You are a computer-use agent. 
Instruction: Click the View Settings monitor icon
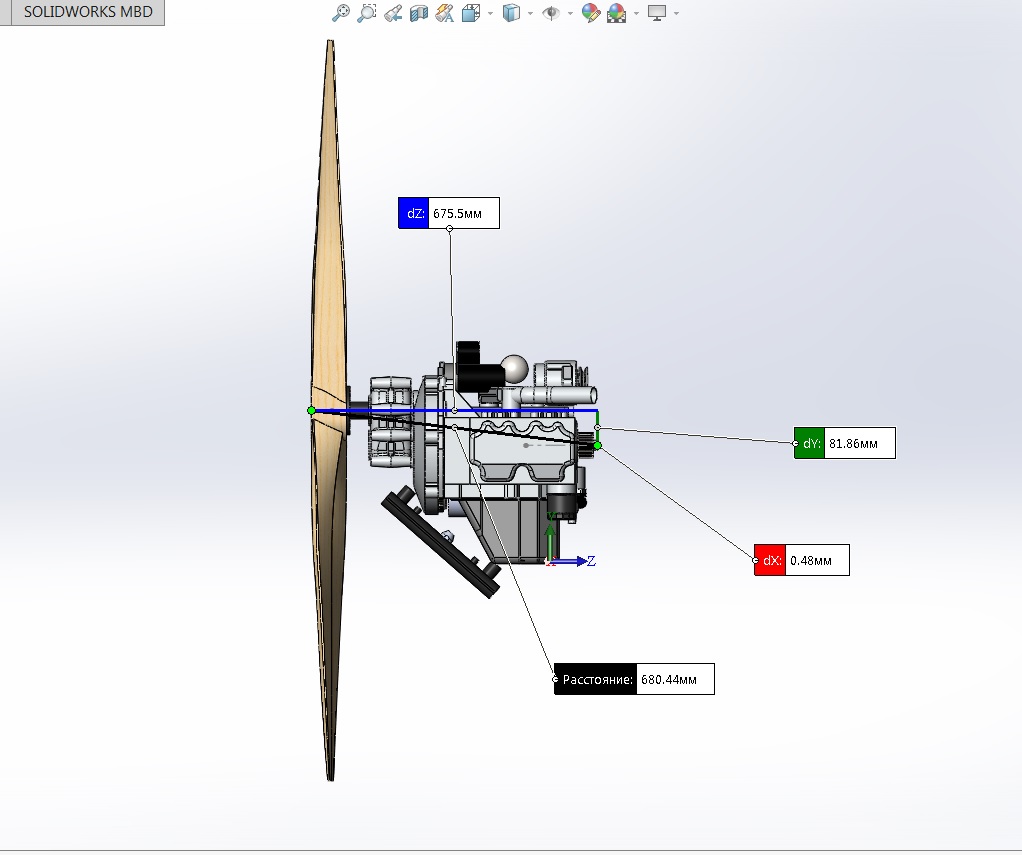pyautogui.click(x=657, y=13)
